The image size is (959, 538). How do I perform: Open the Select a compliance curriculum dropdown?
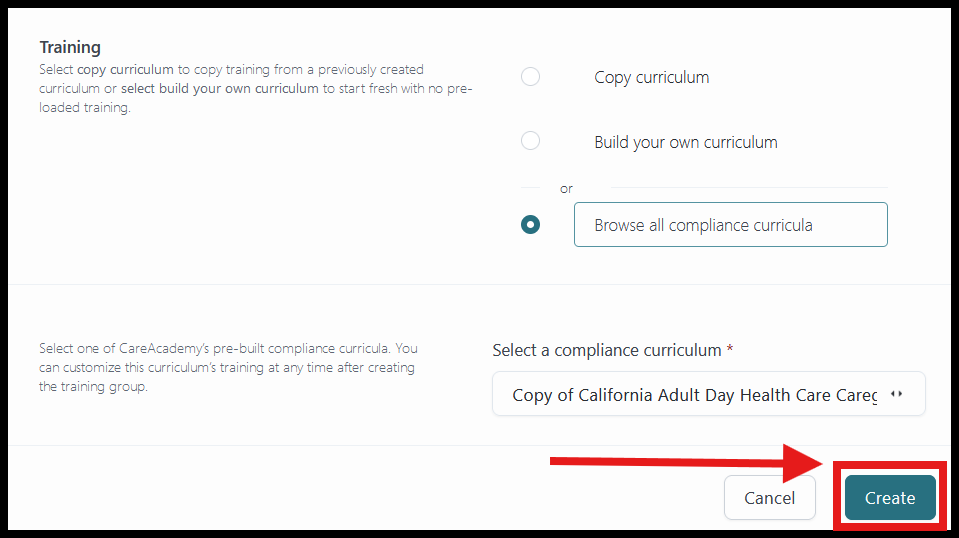(x=709, y=394)
